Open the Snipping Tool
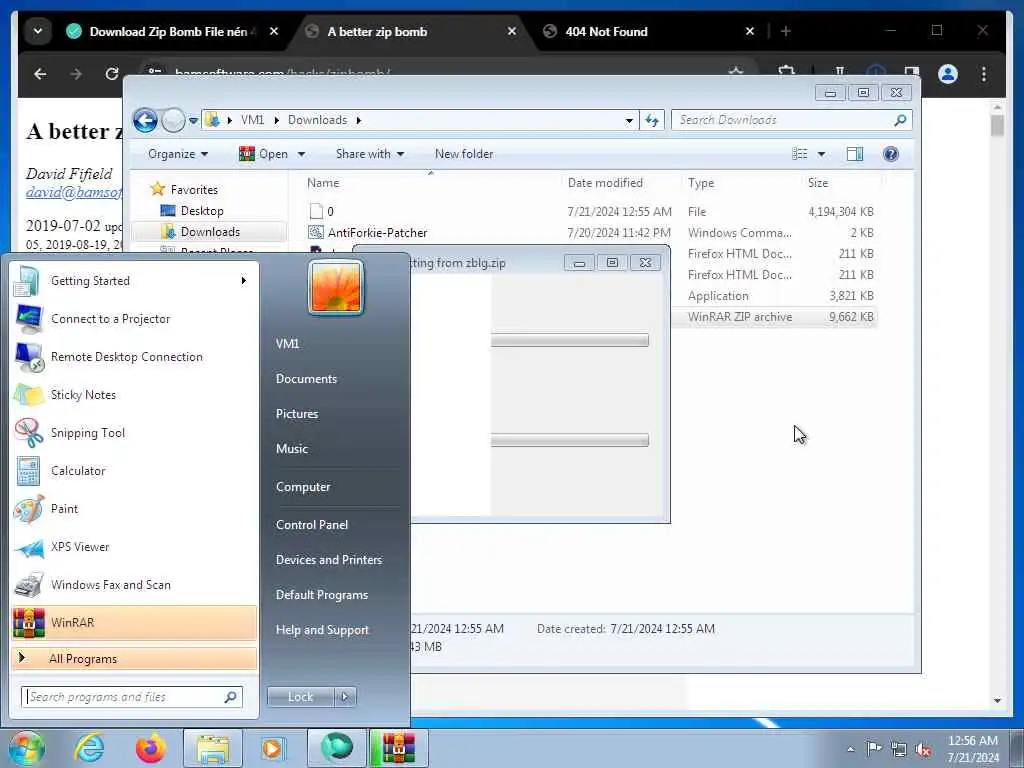The width and height of the screenshot is (1024, 768). coord(134,432)
